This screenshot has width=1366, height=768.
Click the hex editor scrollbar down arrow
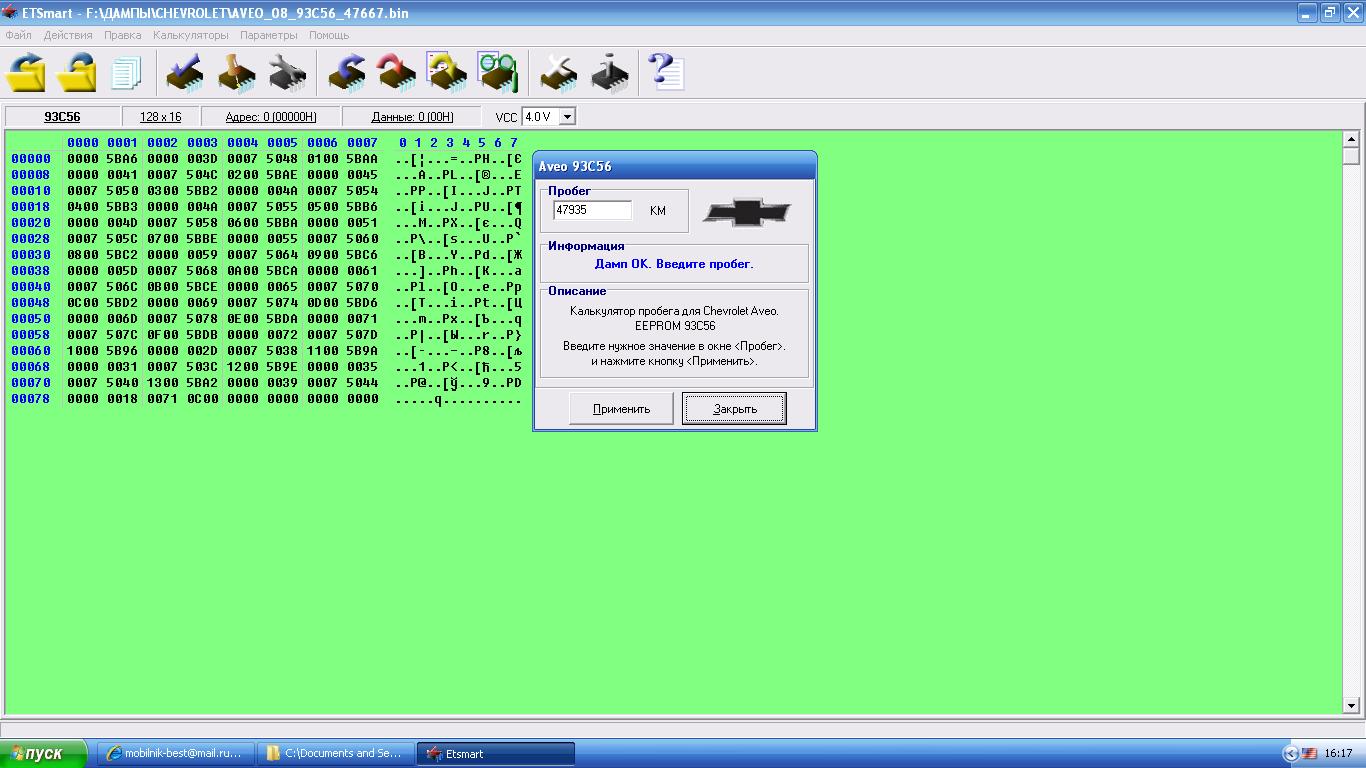coord(1351,705)
